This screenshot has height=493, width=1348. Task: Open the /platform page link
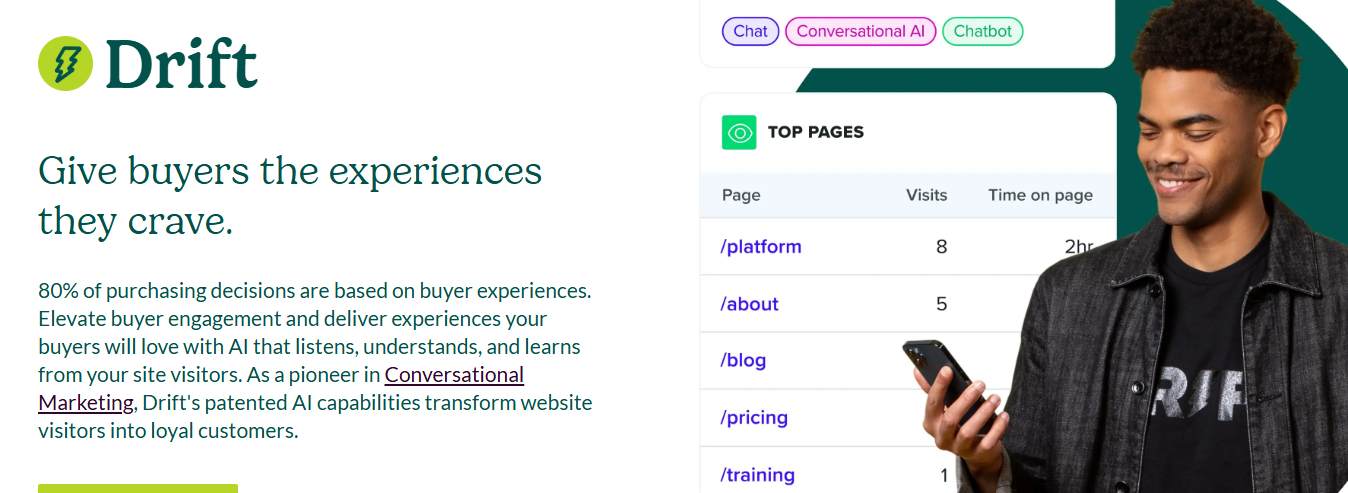pos(761,246)
